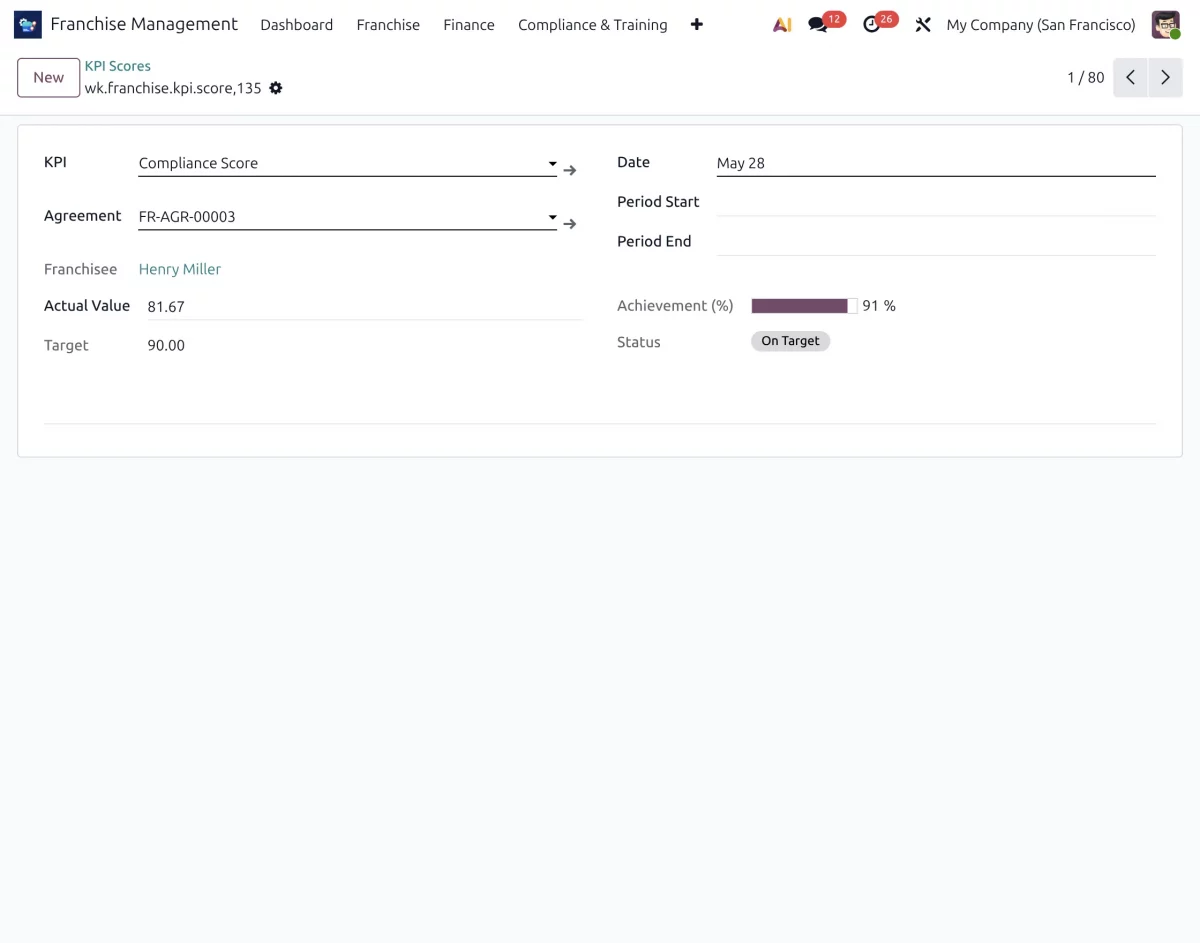This screenshot has width=1200, height=943.
Task: Click the Period End field
Action: click(x=936, y=242)
